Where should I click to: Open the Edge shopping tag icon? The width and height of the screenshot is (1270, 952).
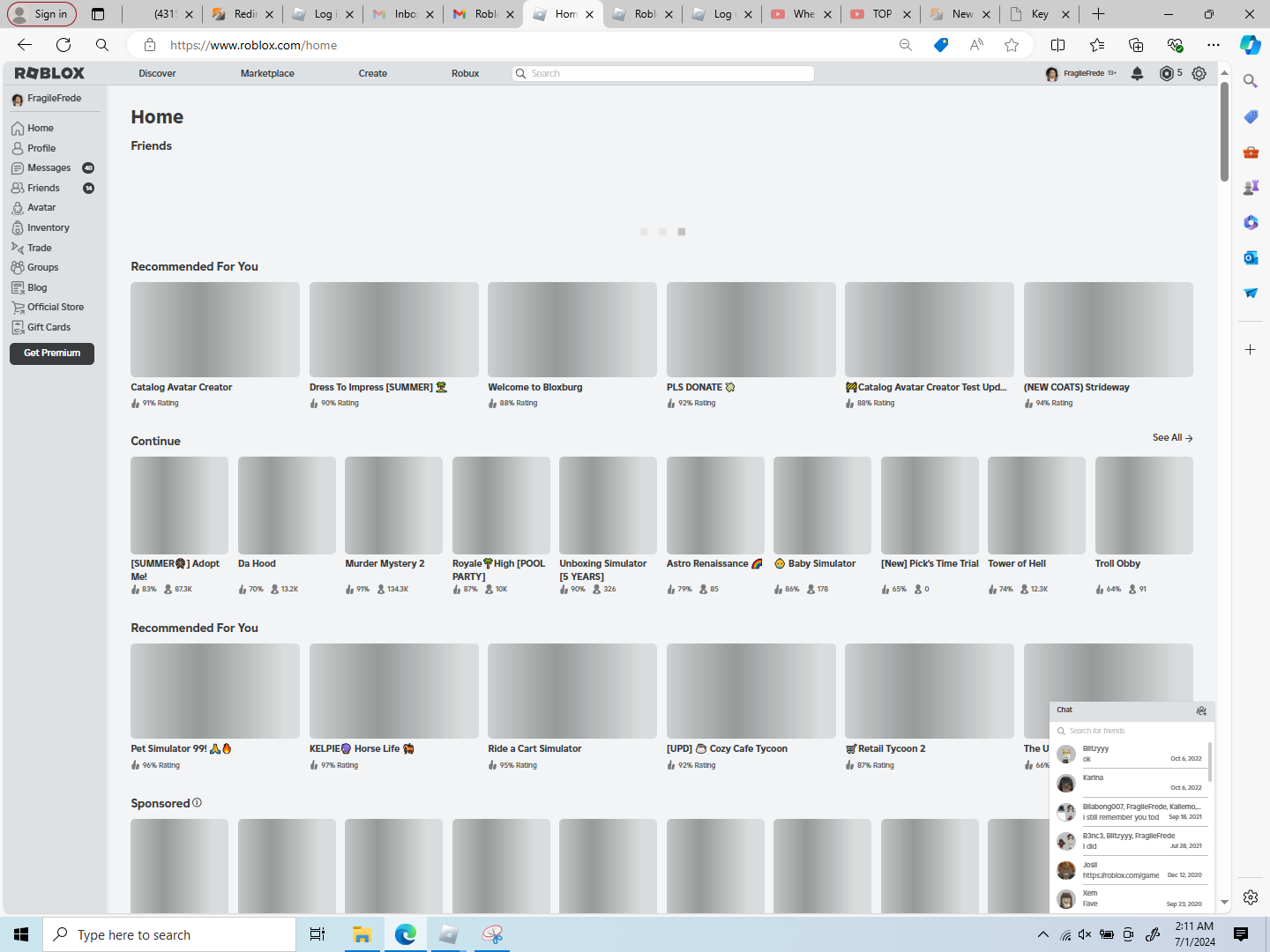pos(941,45)
